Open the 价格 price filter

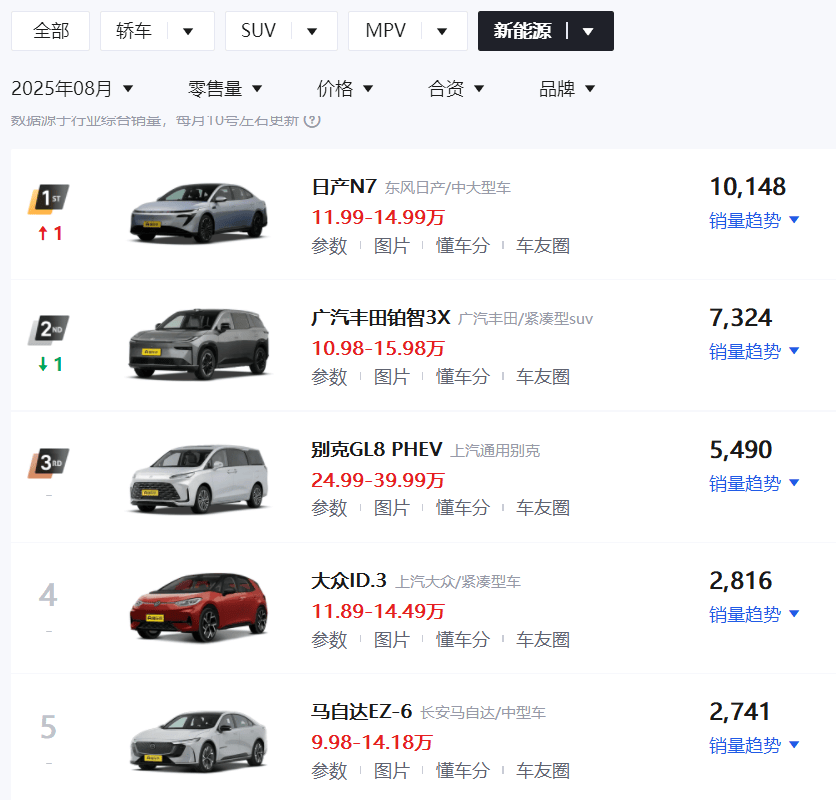345,89
